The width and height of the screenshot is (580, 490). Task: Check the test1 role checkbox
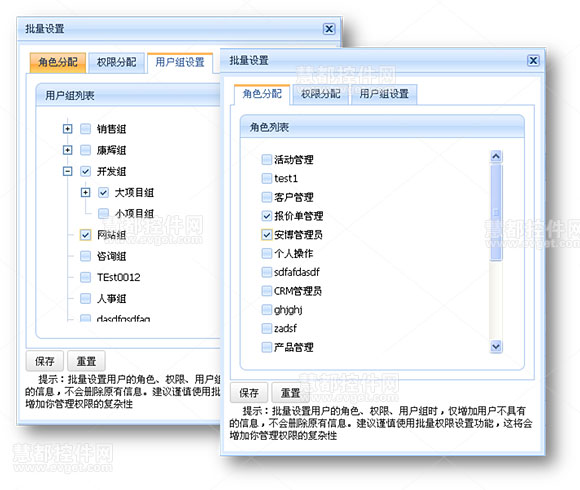coord(267,178)
